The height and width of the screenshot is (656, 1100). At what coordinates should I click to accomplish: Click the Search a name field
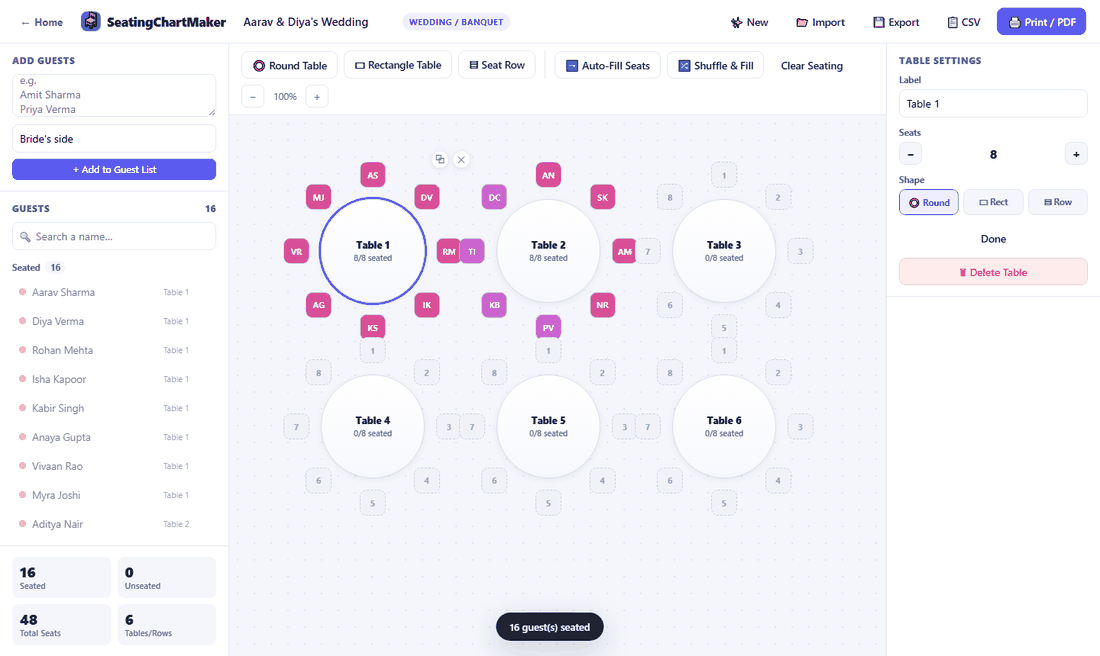pyautogui.click(x=114, y=236)
